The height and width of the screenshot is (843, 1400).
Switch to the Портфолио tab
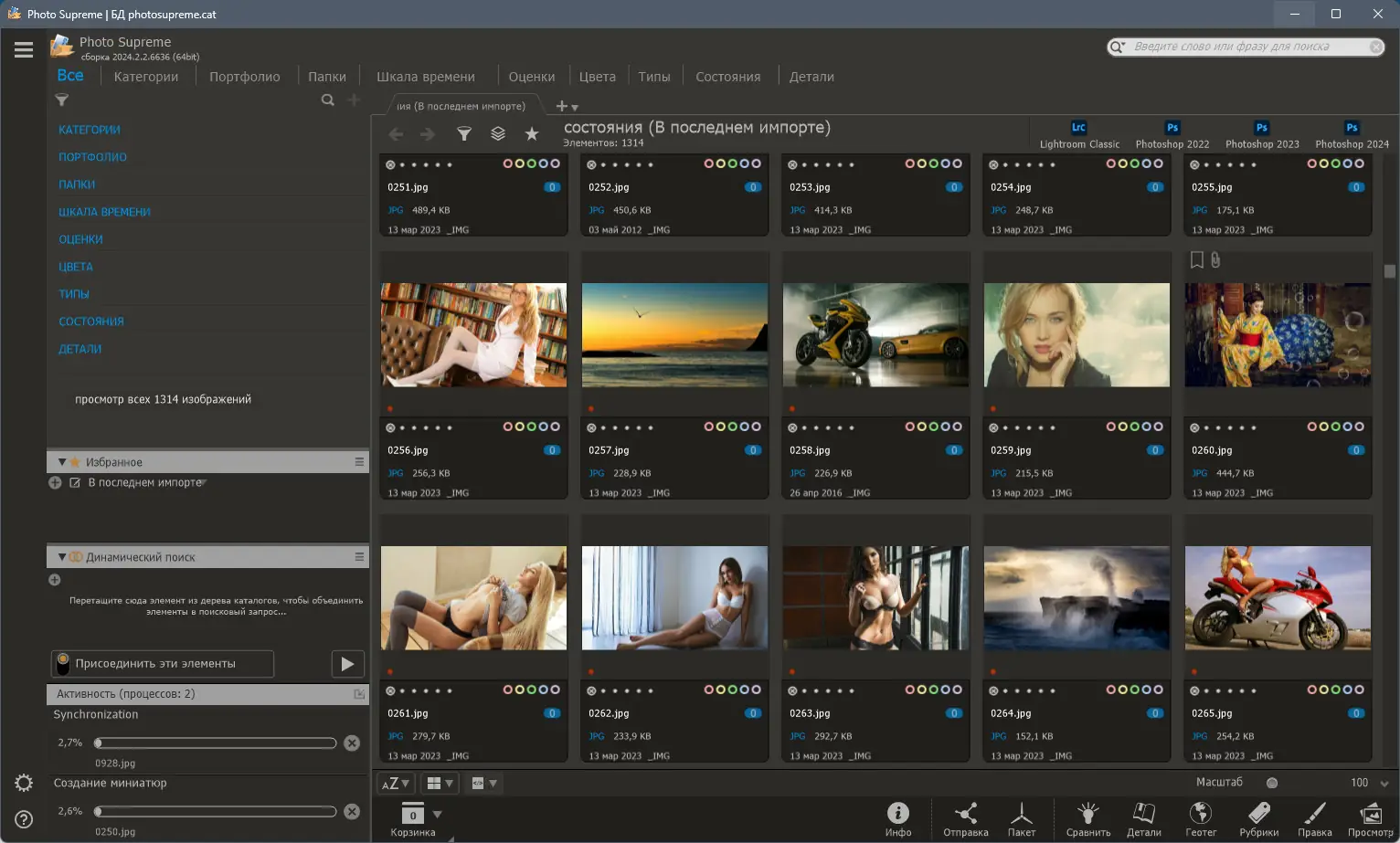245,77
